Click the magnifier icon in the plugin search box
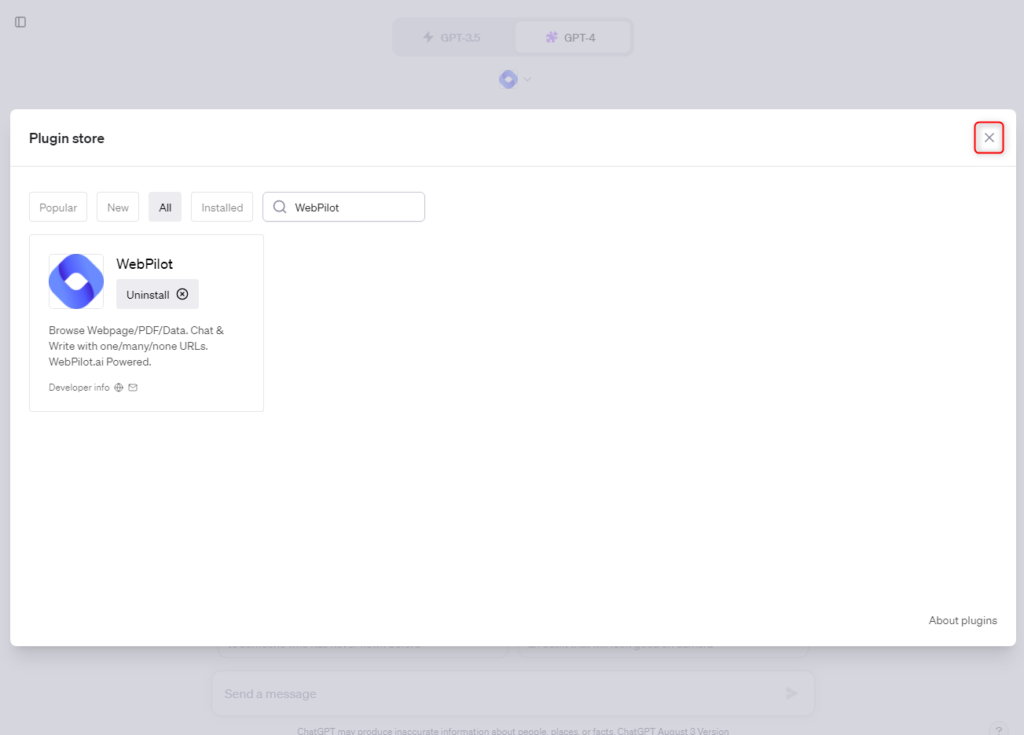The height and width of the screenshot is (735, 1024). point(280,207)
